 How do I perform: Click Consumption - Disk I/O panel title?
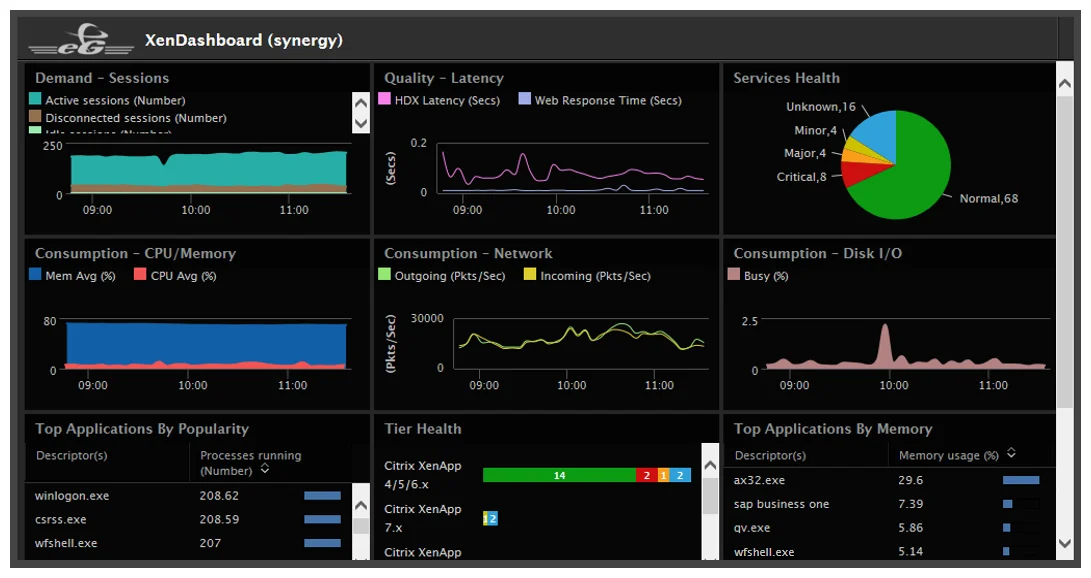click(818, 253)
